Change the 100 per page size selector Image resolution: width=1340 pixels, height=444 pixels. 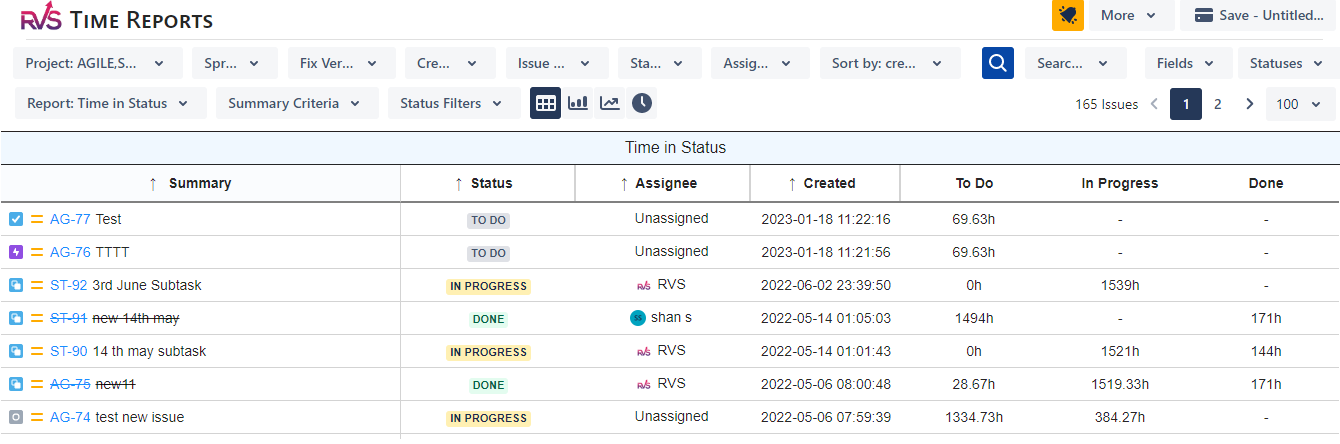[1298, 104]
